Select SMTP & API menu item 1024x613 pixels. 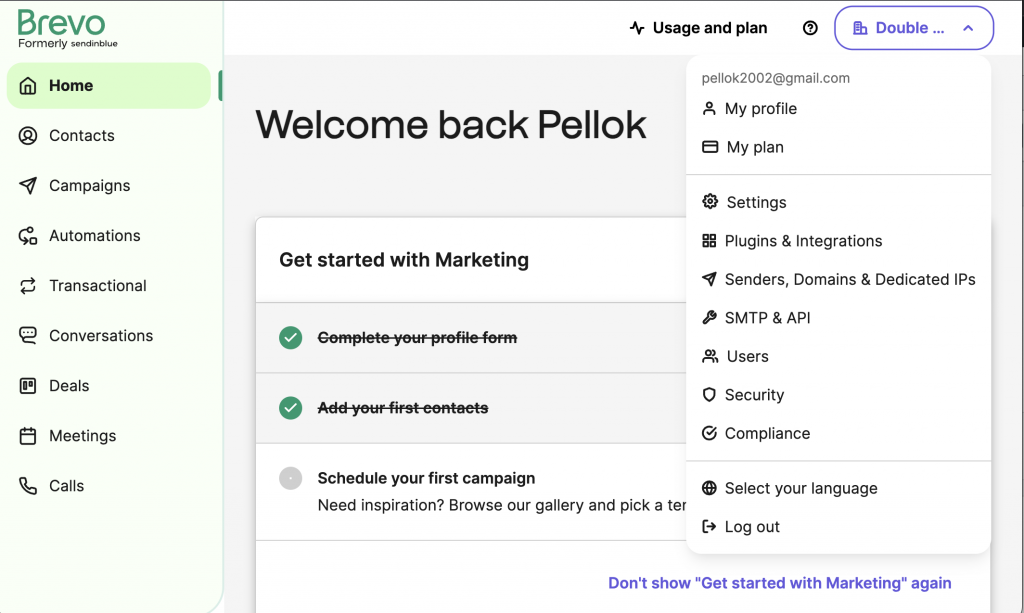(x=767, y=318)
